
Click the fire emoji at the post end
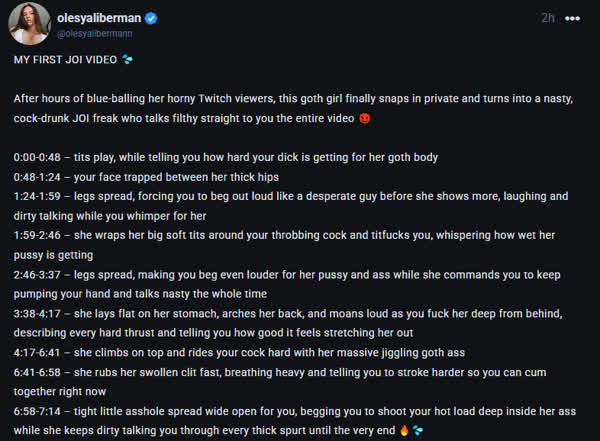tap(404, 430)
